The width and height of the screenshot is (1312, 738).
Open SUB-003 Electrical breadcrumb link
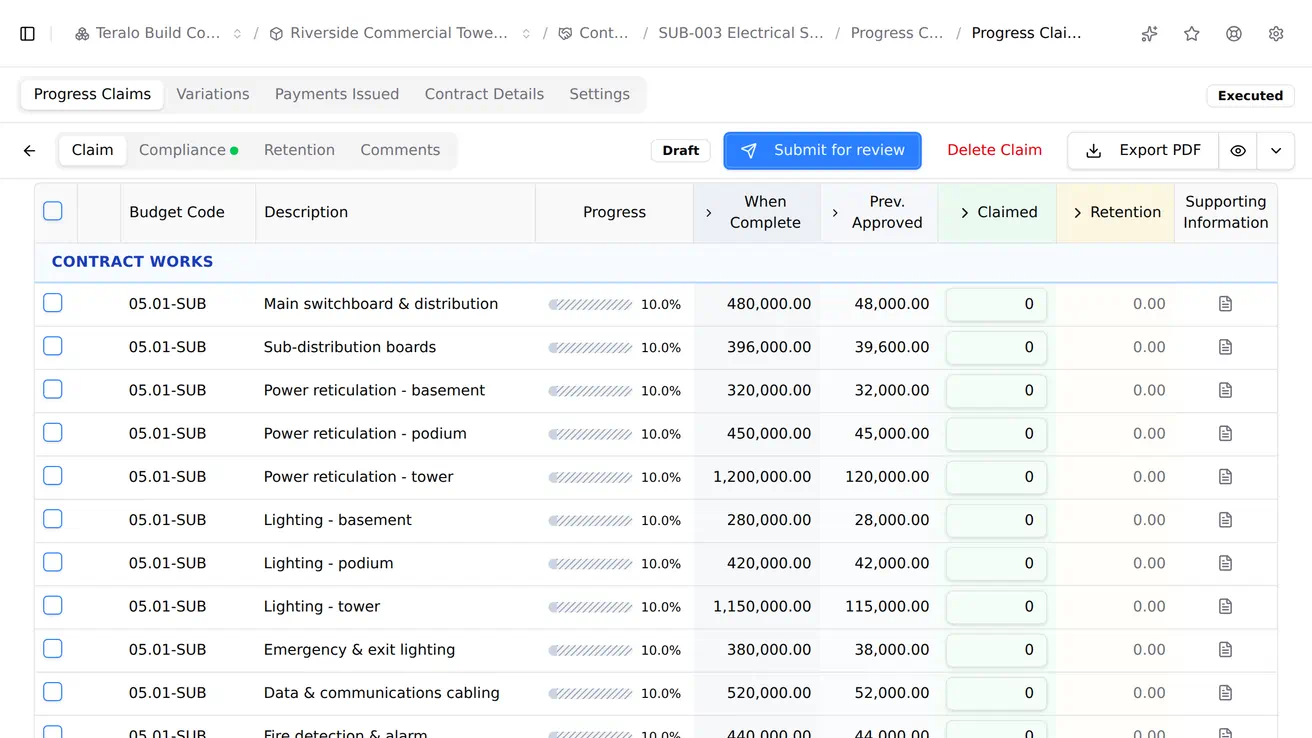point(741,34)
